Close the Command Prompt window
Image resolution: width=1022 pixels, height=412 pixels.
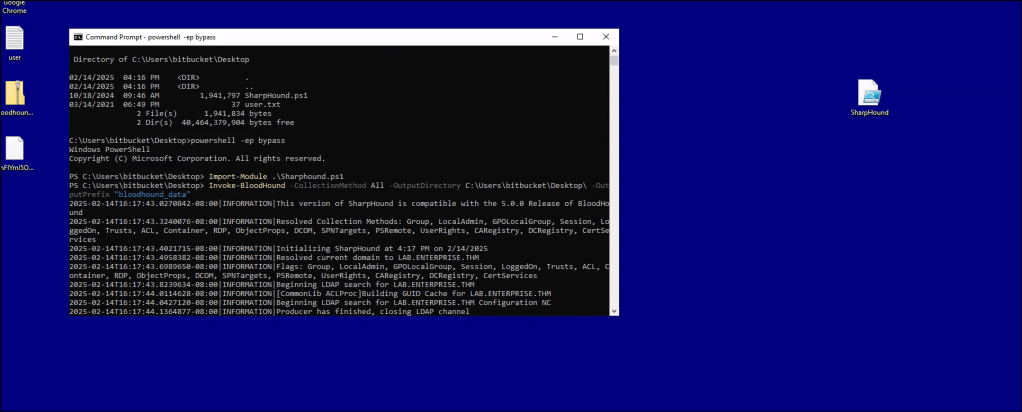606,37
